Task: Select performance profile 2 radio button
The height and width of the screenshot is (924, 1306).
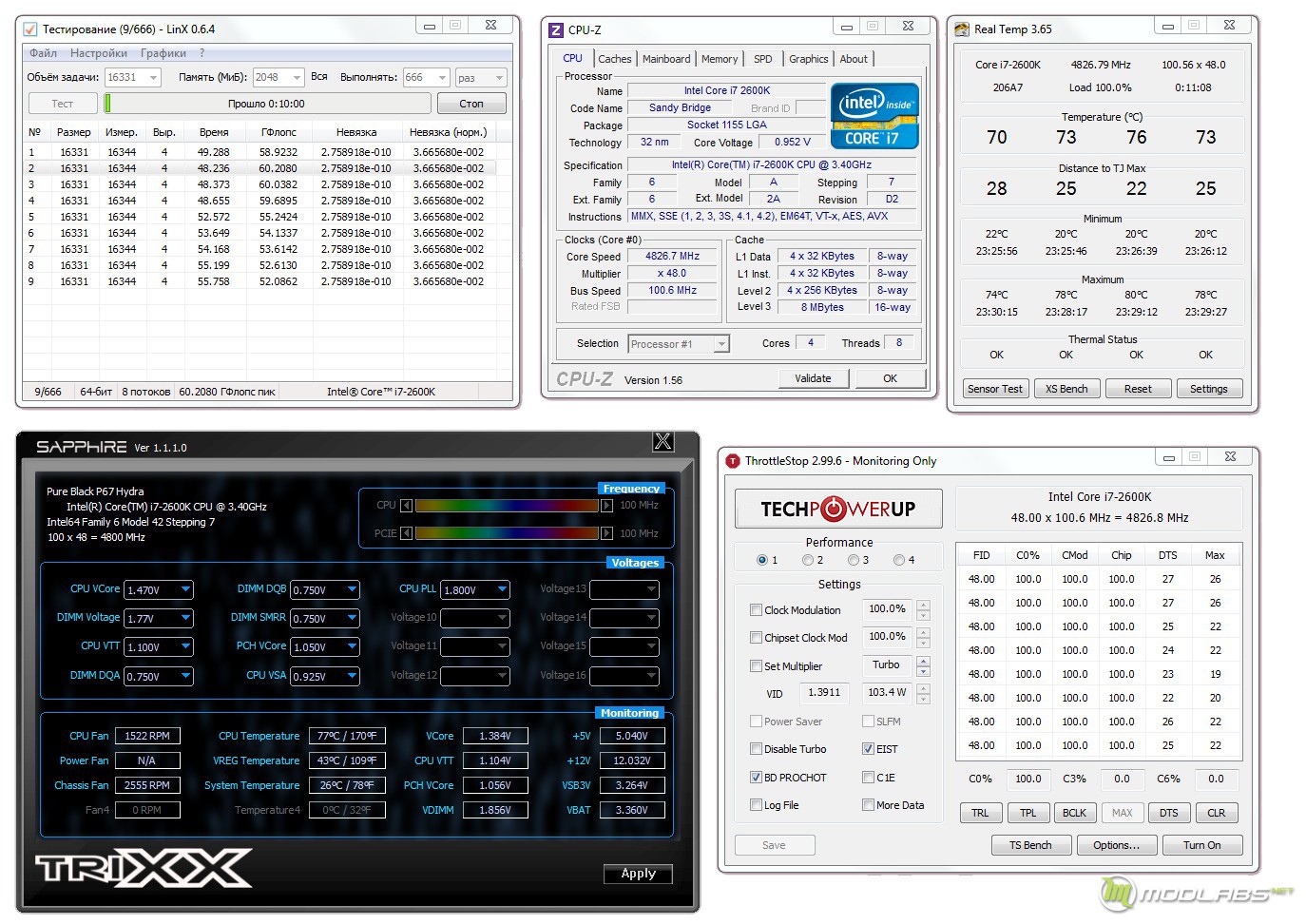Action: click(x=808, y=560)
